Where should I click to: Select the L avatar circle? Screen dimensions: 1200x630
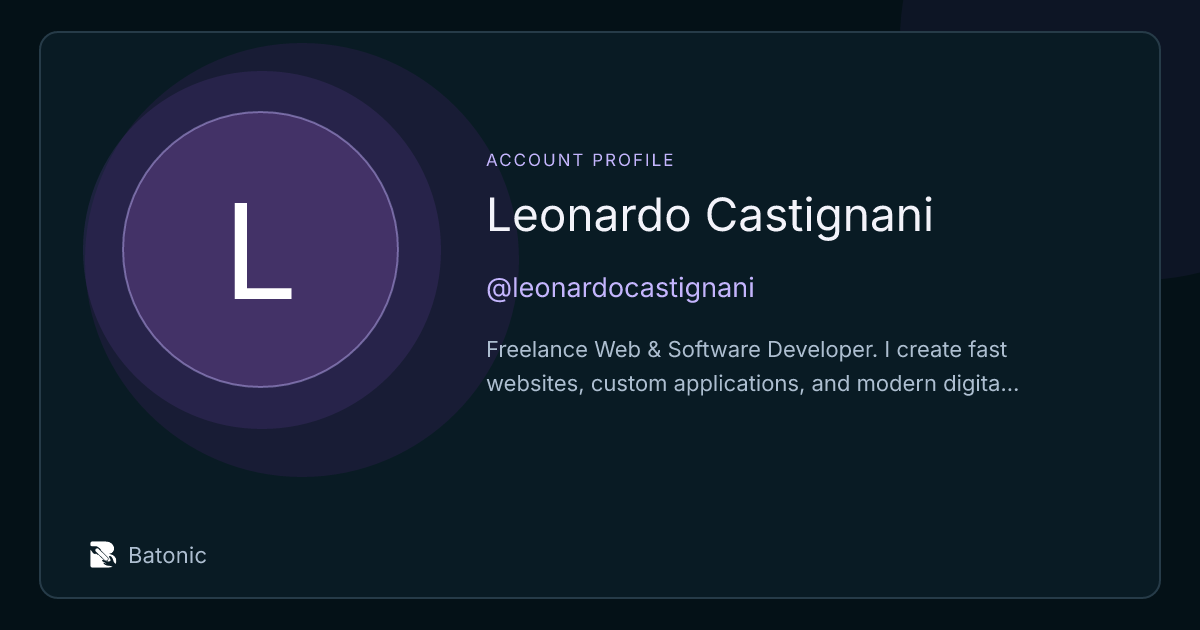[x=261, y=250]
